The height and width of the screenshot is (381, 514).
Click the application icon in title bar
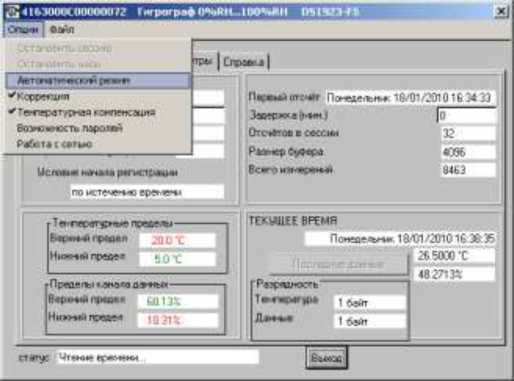12,12
